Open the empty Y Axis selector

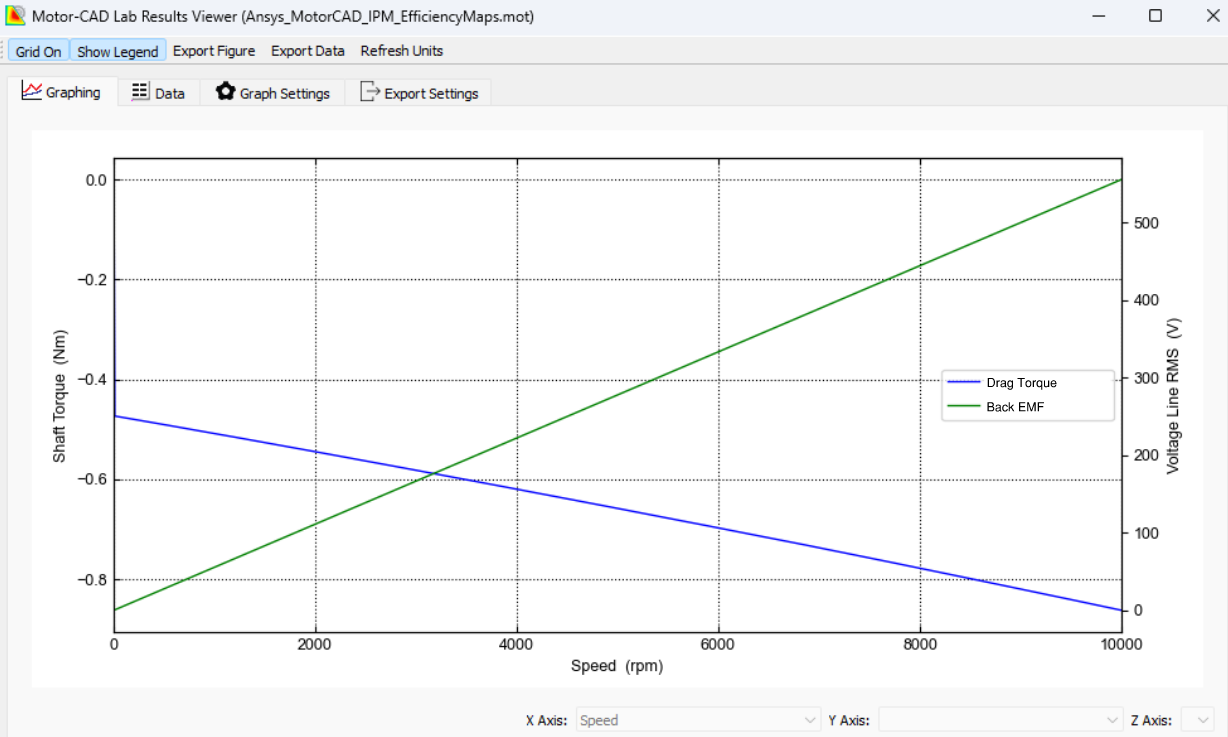1000,719
